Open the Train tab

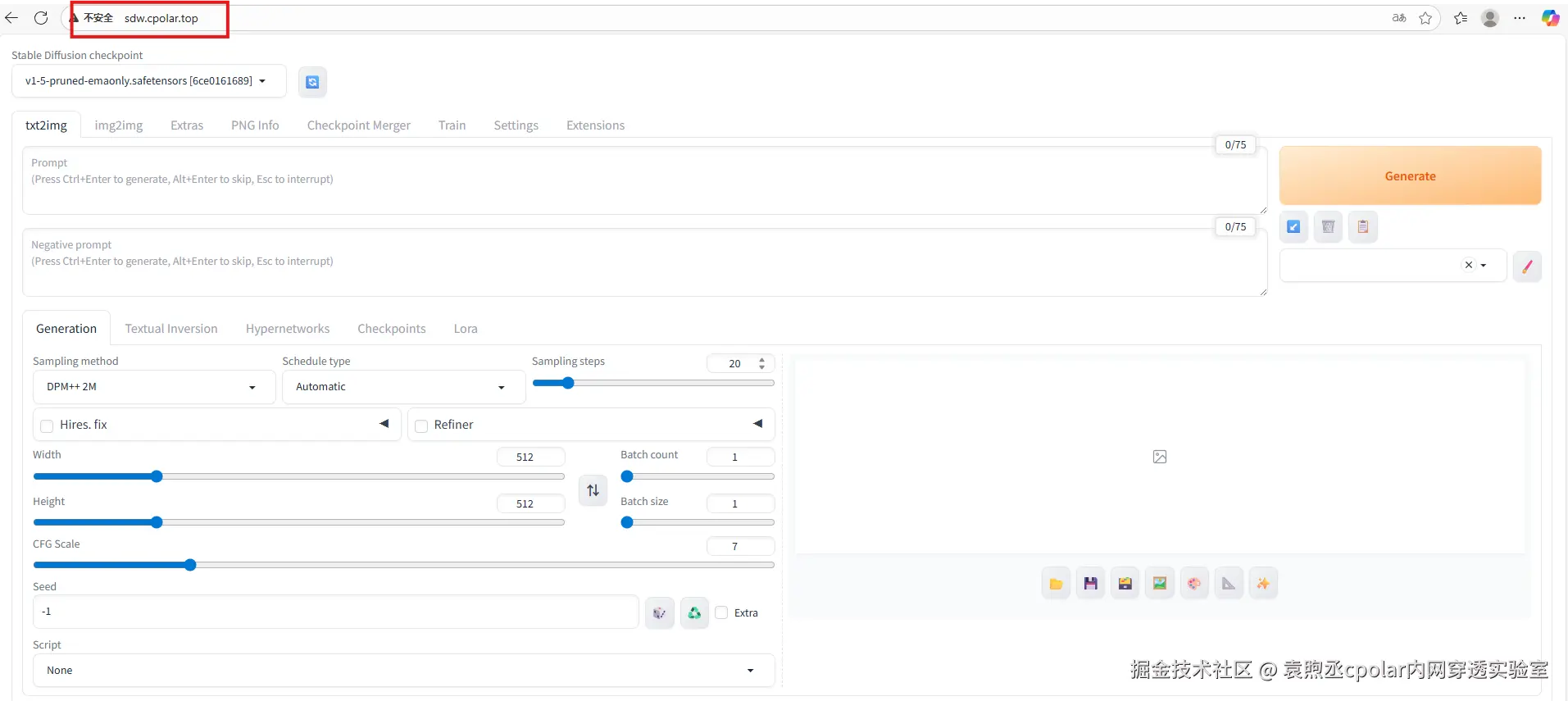tap(452, 125)
